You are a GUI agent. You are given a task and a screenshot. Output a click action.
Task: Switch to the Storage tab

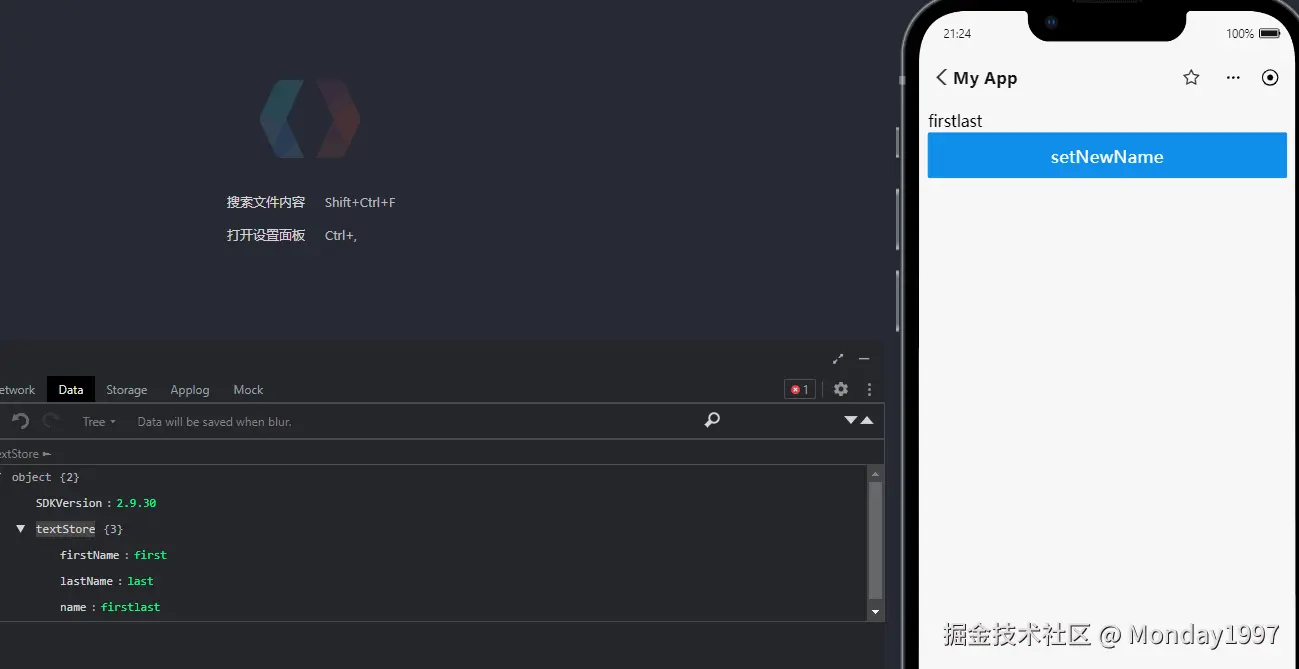point(127,390)
